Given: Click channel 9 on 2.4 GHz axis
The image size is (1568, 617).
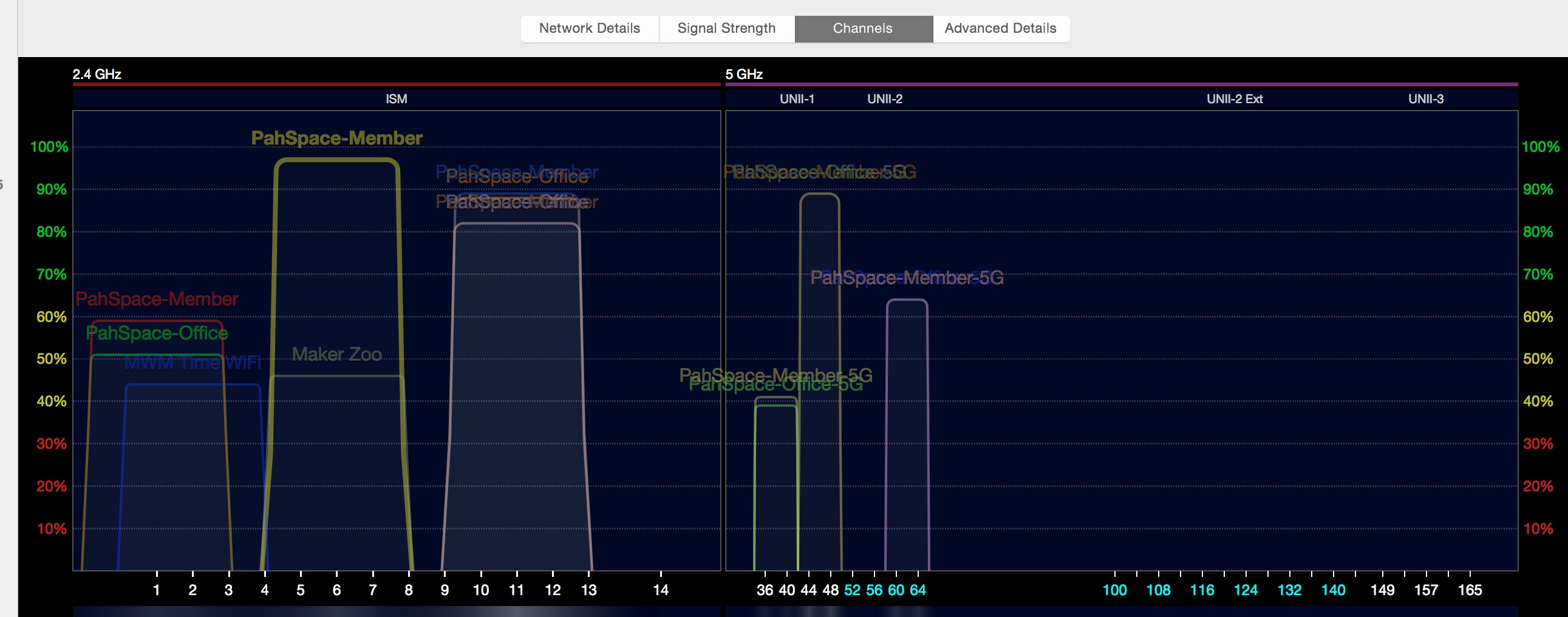Looking at the screenshot, I should click(445, 590).
